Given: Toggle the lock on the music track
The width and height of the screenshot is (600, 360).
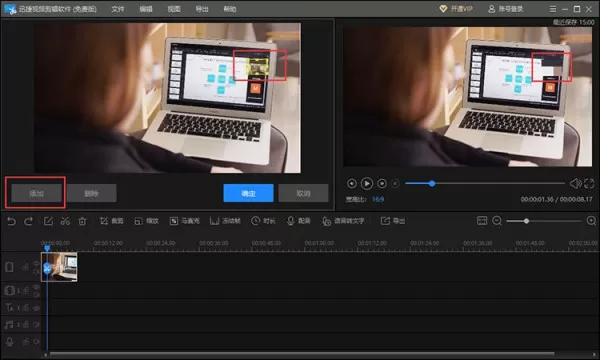Looking at the screenshot, I should (26, 325).
